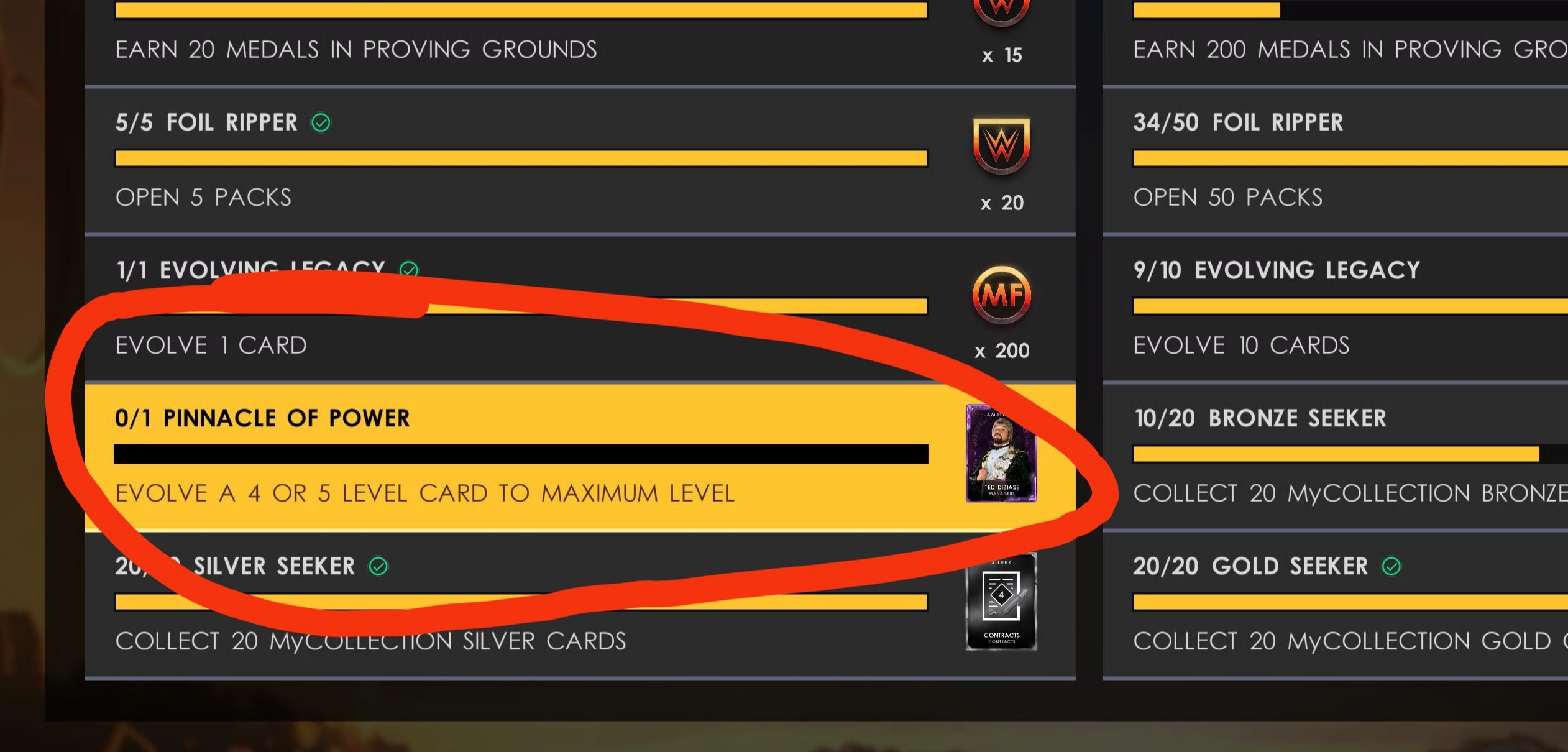Select the 0/1 Pinnacle of Power challenge
The width and height of the screenshot is (1568, 752).
pos(580,457)
